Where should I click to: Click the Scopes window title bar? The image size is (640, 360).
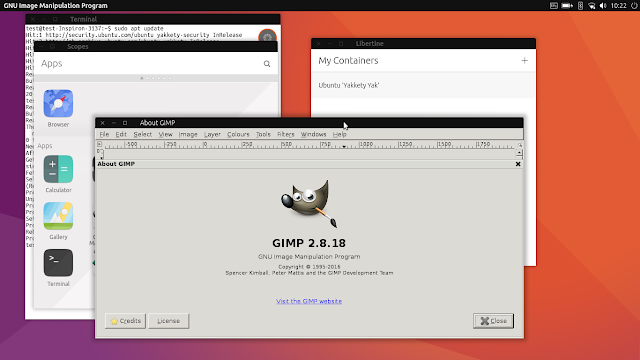[156, 47]
